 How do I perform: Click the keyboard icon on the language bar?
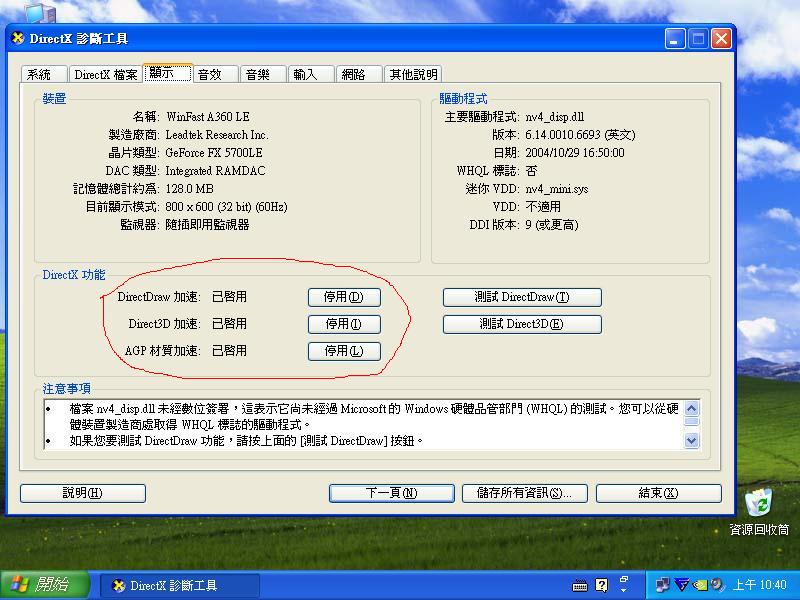click(x=580, y=586)
